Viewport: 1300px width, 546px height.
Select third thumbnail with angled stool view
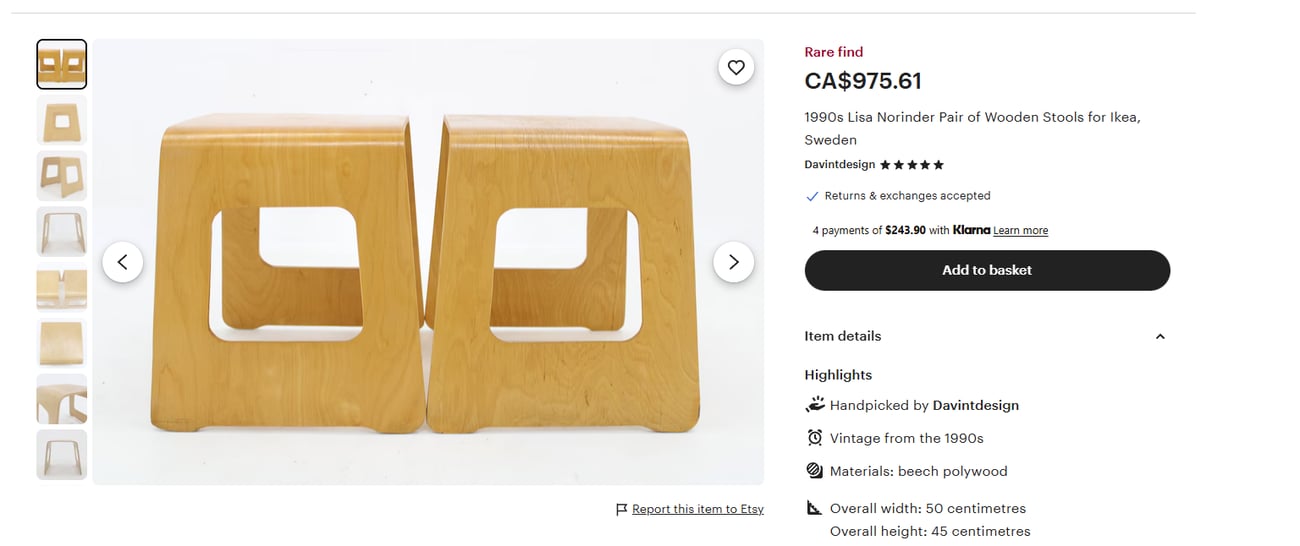62,176
